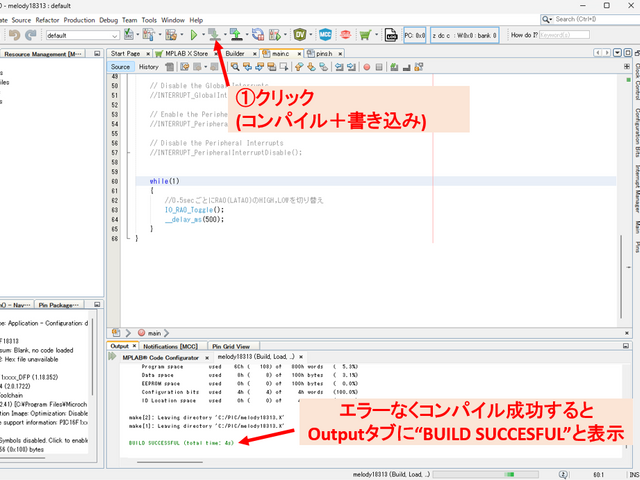This screenshot has width=640, height=480.
Task: Select the MPLAB Code Configurator output tab
Action: coord(160,358)
